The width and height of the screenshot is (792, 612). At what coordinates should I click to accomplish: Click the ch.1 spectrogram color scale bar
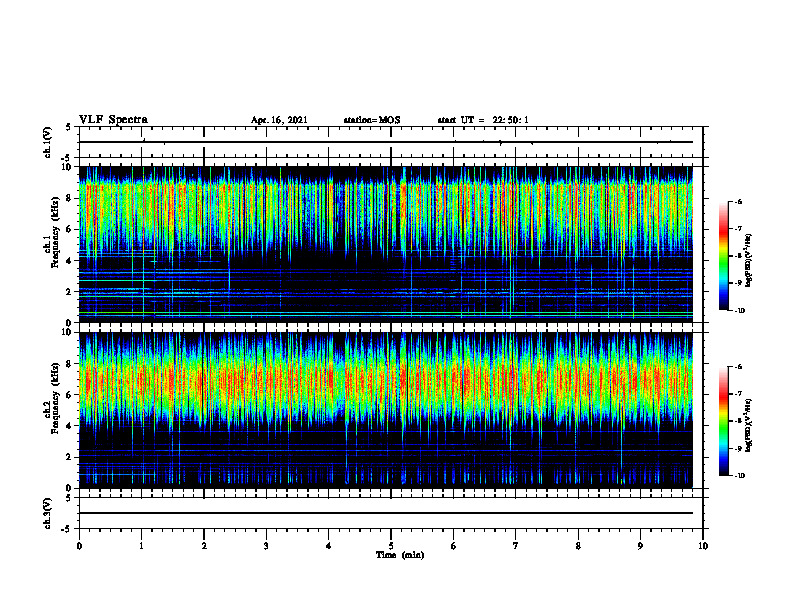click(x=724, y=256)
